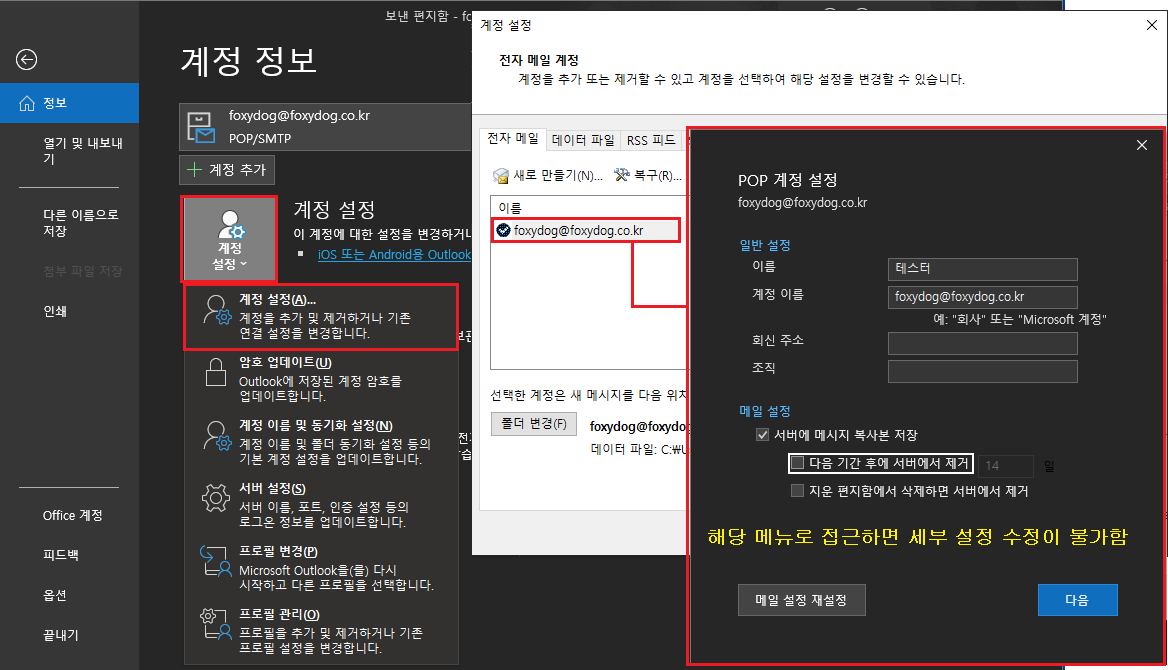Expand the 계정 설정 dropdown button
Screen dimensions: 1168x670
click(229, 239)
